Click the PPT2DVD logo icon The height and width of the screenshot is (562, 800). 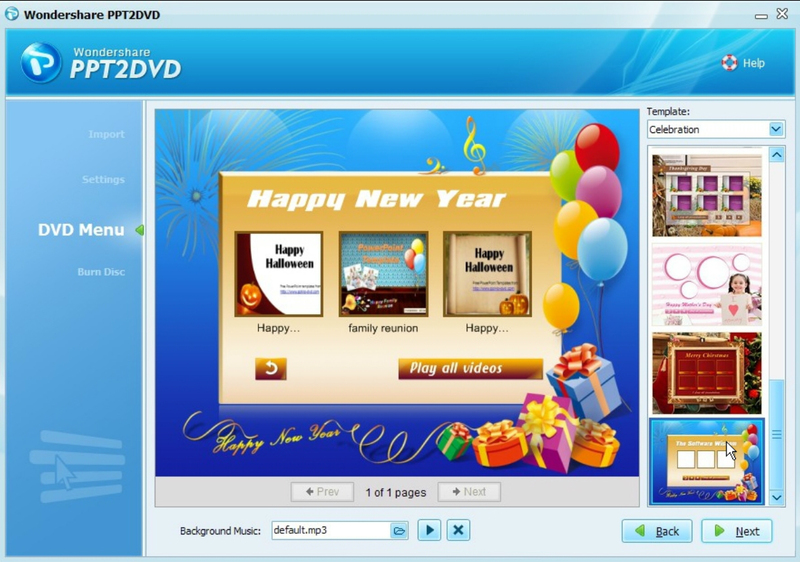pyautogui.click(x=41, y=63)
